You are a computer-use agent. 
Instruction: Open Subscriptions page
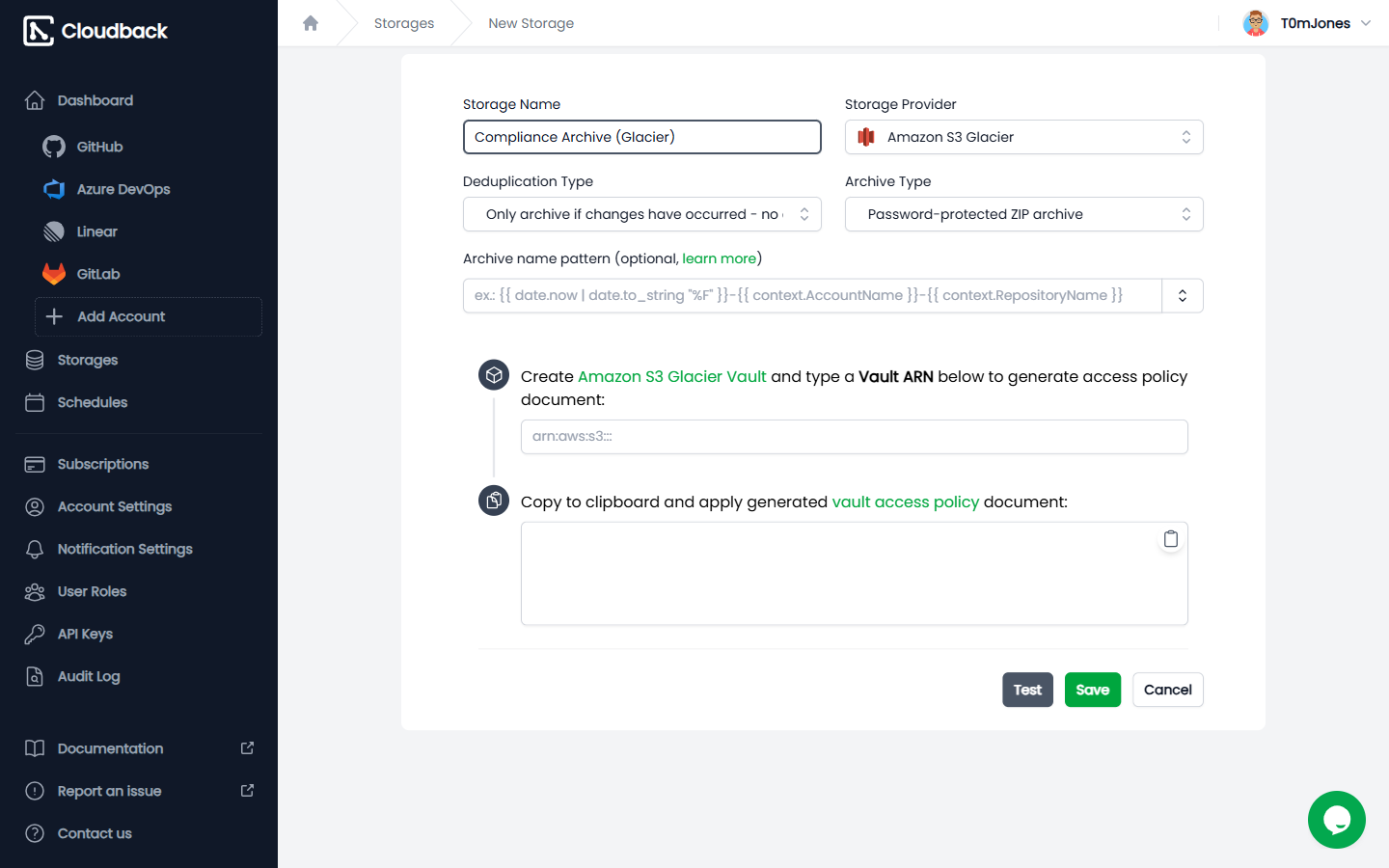[103, 464]
